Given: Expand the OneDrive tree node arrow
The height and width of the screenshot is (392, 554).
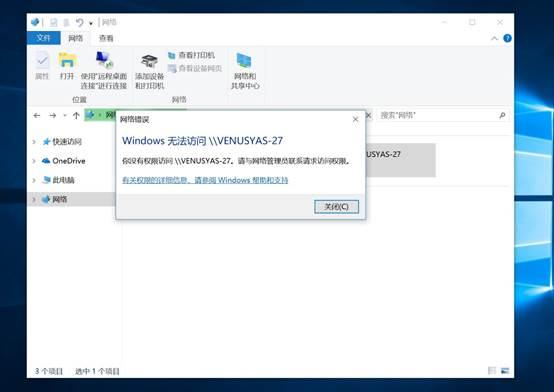Looking at the screenshot, I should pos(34,161).
